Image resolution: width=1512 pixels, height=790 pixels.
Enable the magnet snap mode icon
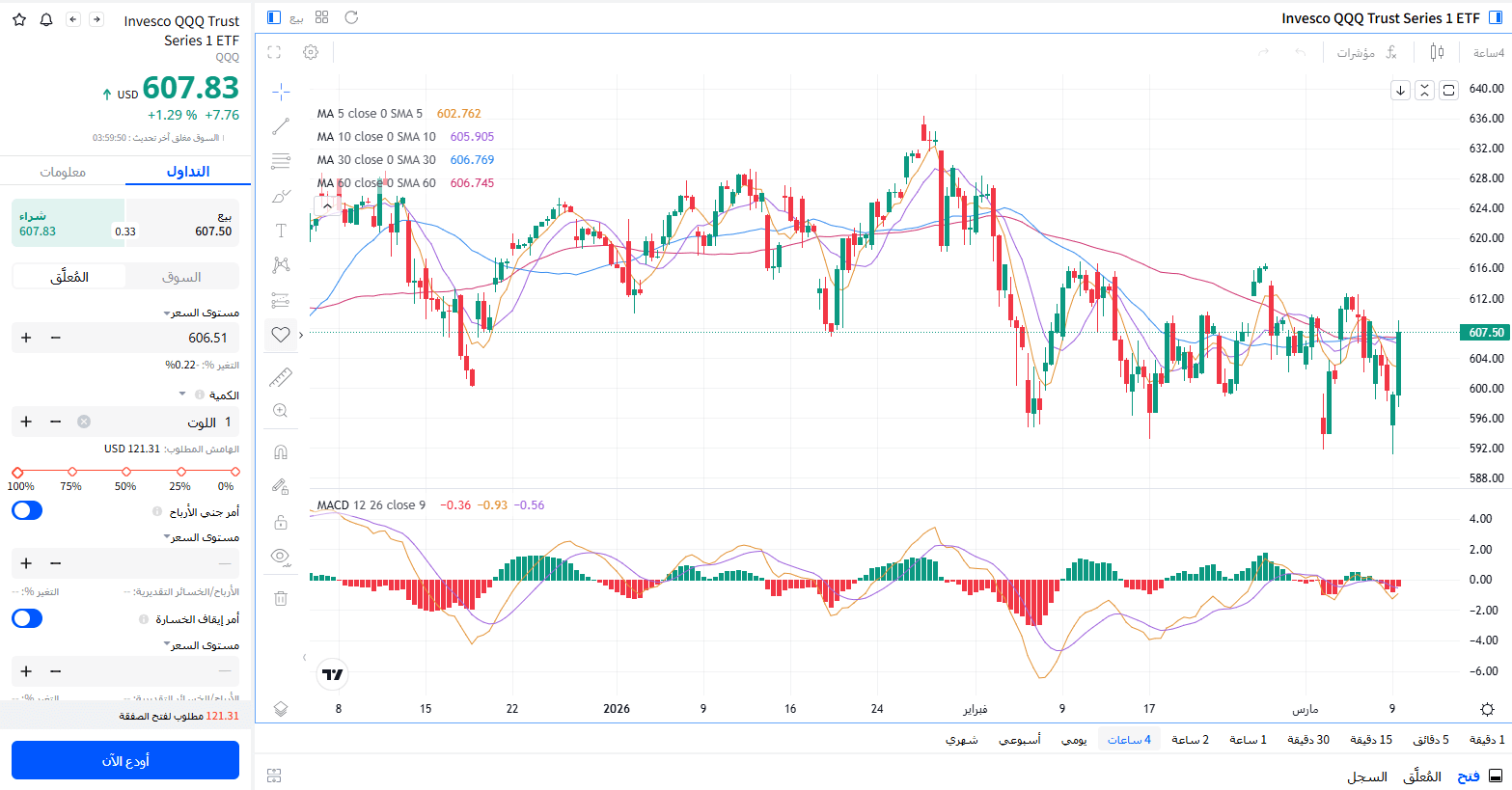click(x=281, y=452)
